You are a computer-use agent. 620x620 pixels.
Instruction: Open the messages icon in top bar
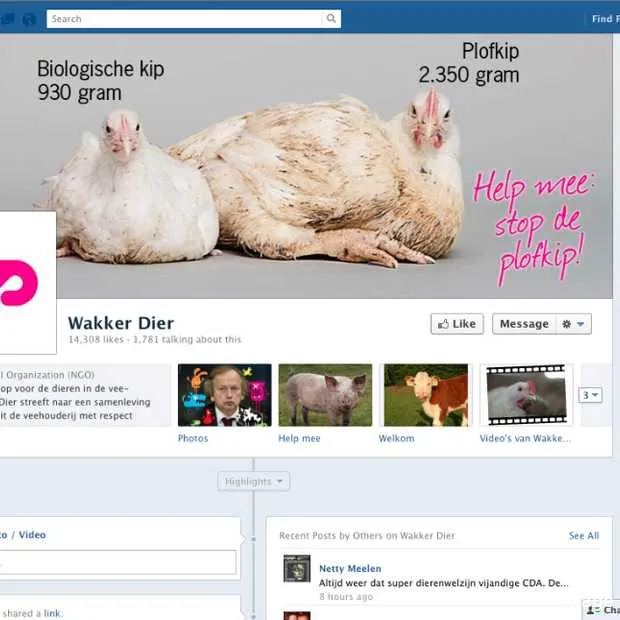[8, 19]
